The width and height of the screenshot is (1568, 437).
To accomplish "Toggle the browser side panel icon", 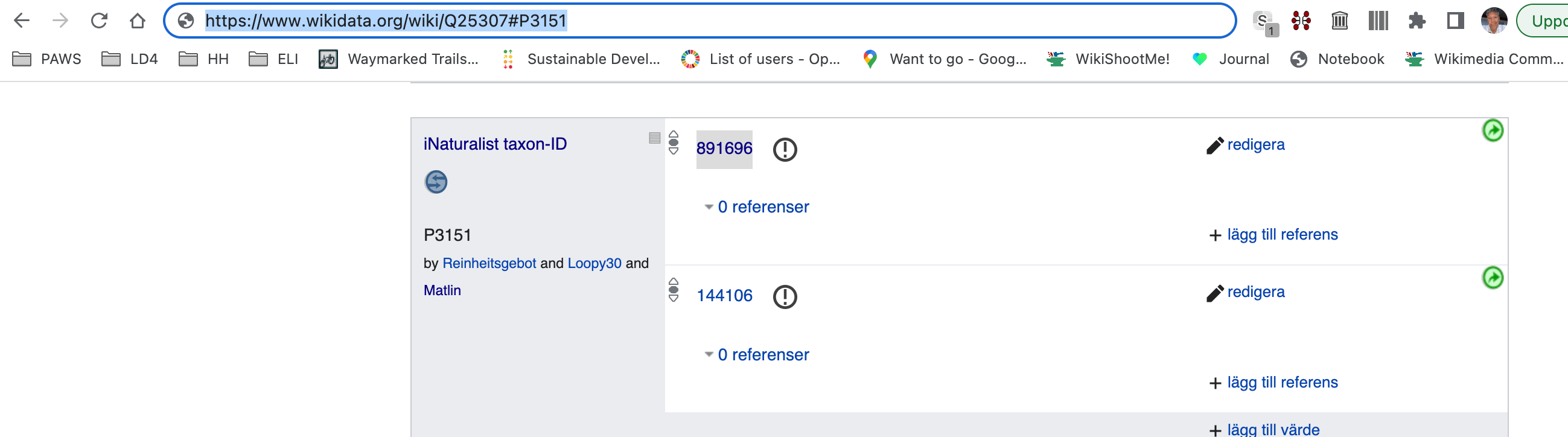I will (x=1455, y=21).
